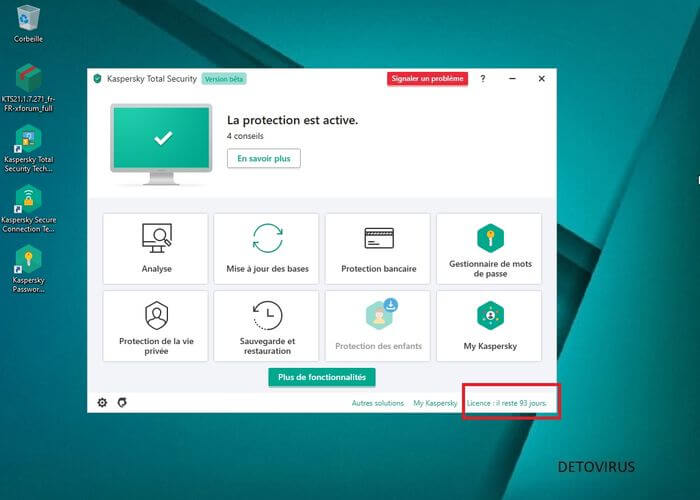Image resolution: width=700 pixels, height=500 pixels.
Task: Open the Kaspersky Password Manager desktop shortcut
Action: click(28, 269)
